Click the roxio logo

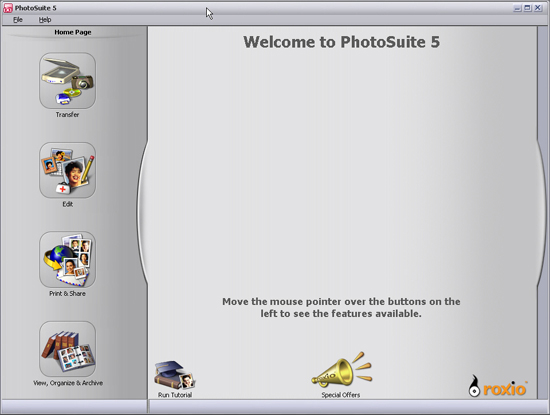coord(498,386)
